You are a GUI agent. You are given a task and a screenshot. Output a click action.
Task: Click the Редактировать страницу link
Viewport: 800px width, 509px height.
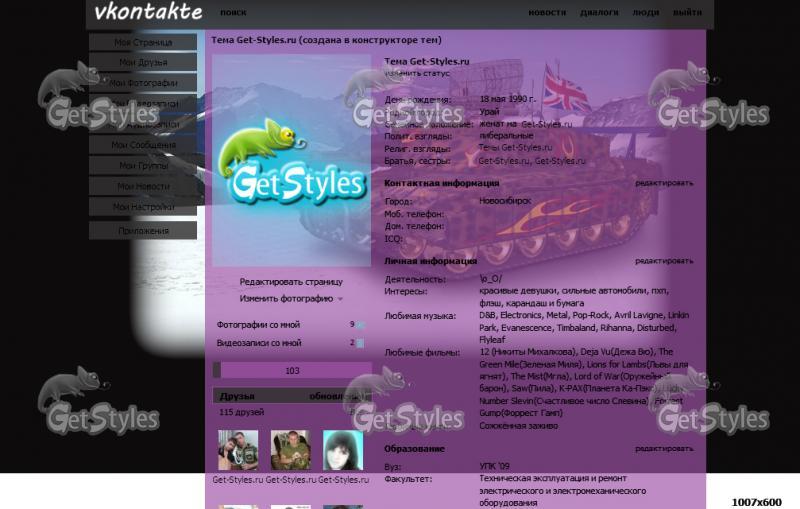(x=291, y=282)
